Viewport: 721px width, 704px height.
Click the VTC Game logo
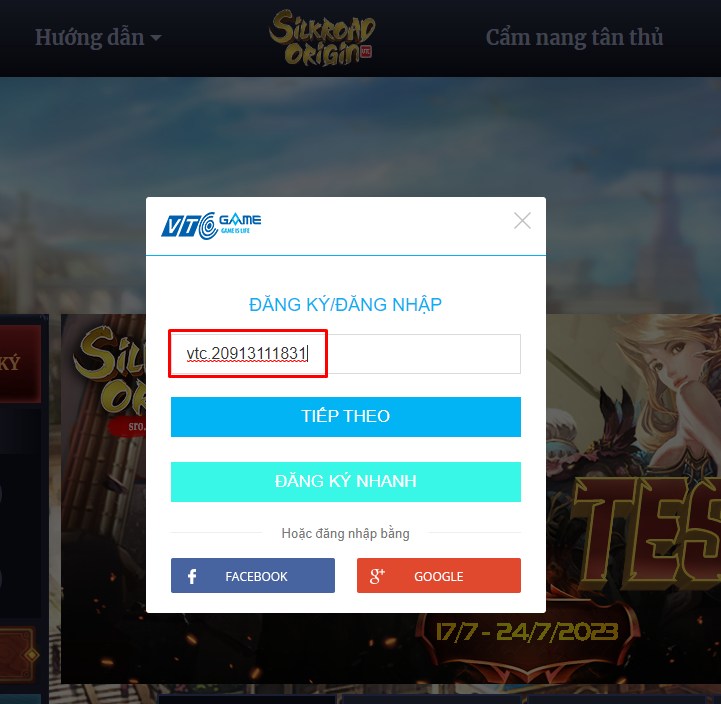211,226
